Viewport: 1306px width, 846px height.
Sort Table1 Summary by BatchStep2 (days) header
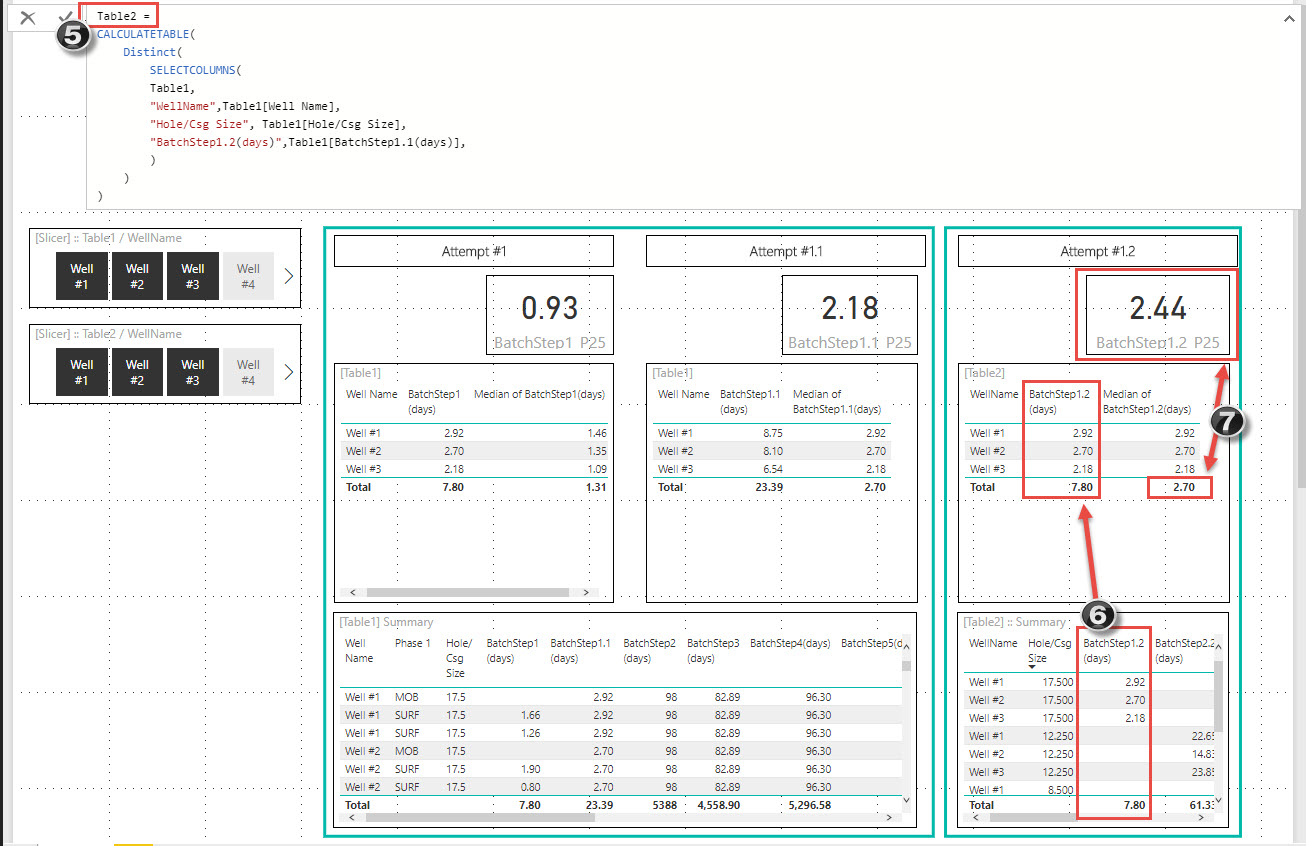point(650,650)
